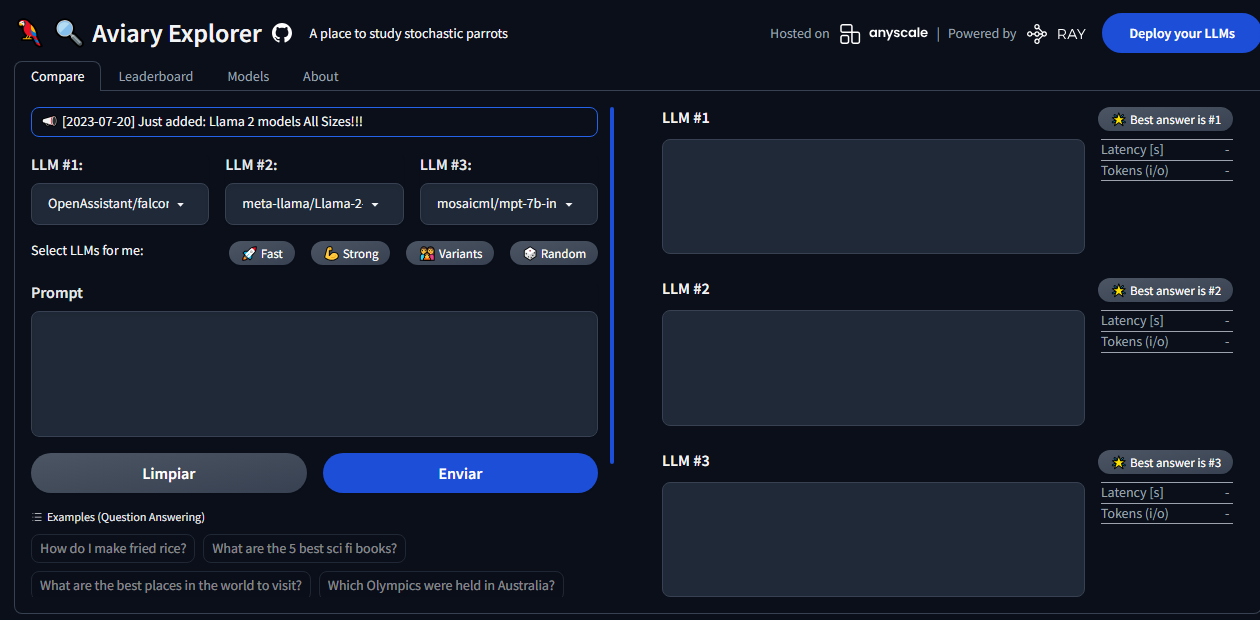Image resolution: width=1260 pixels, height=620 pixels.
Task: Click the Ray logo icon
Action: click(x=1037, y=34)
